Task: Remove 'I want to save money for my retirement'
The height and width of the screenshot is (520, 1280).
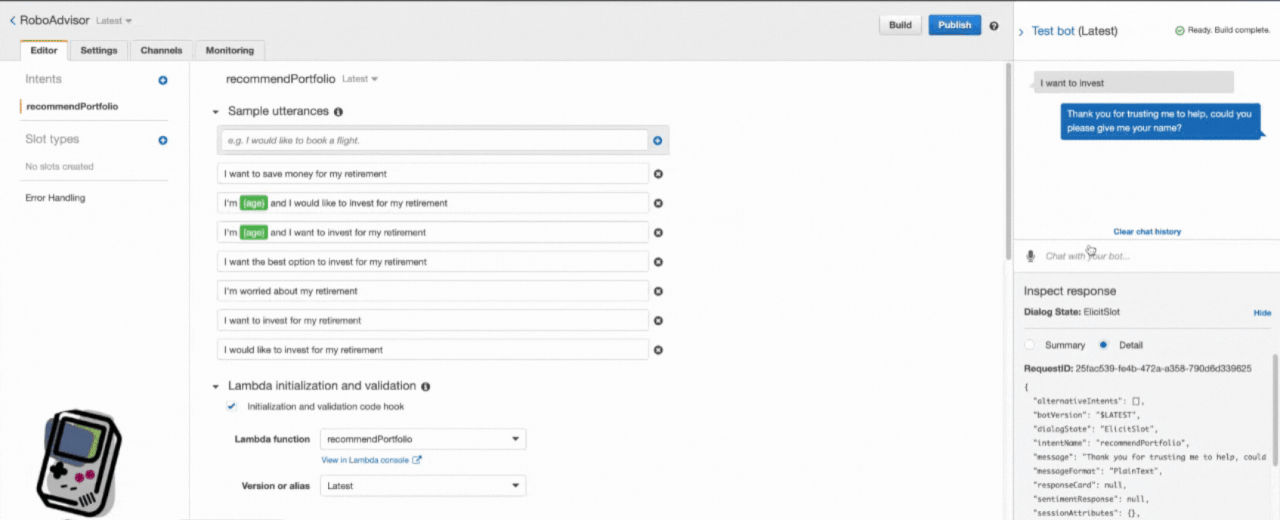Action: (x=658, y=174)
